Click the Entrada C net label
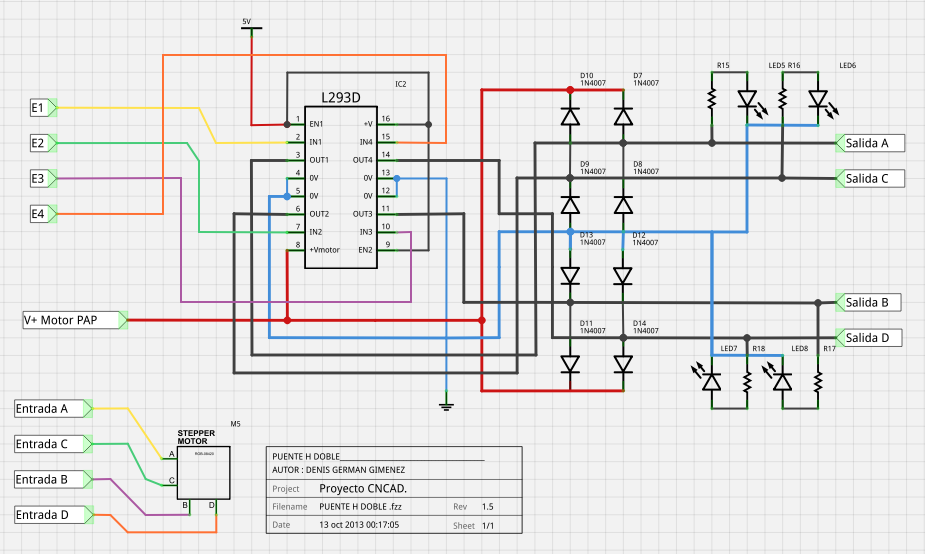The height and width of the screenshot is (554, 925). (x=54, y=444)
